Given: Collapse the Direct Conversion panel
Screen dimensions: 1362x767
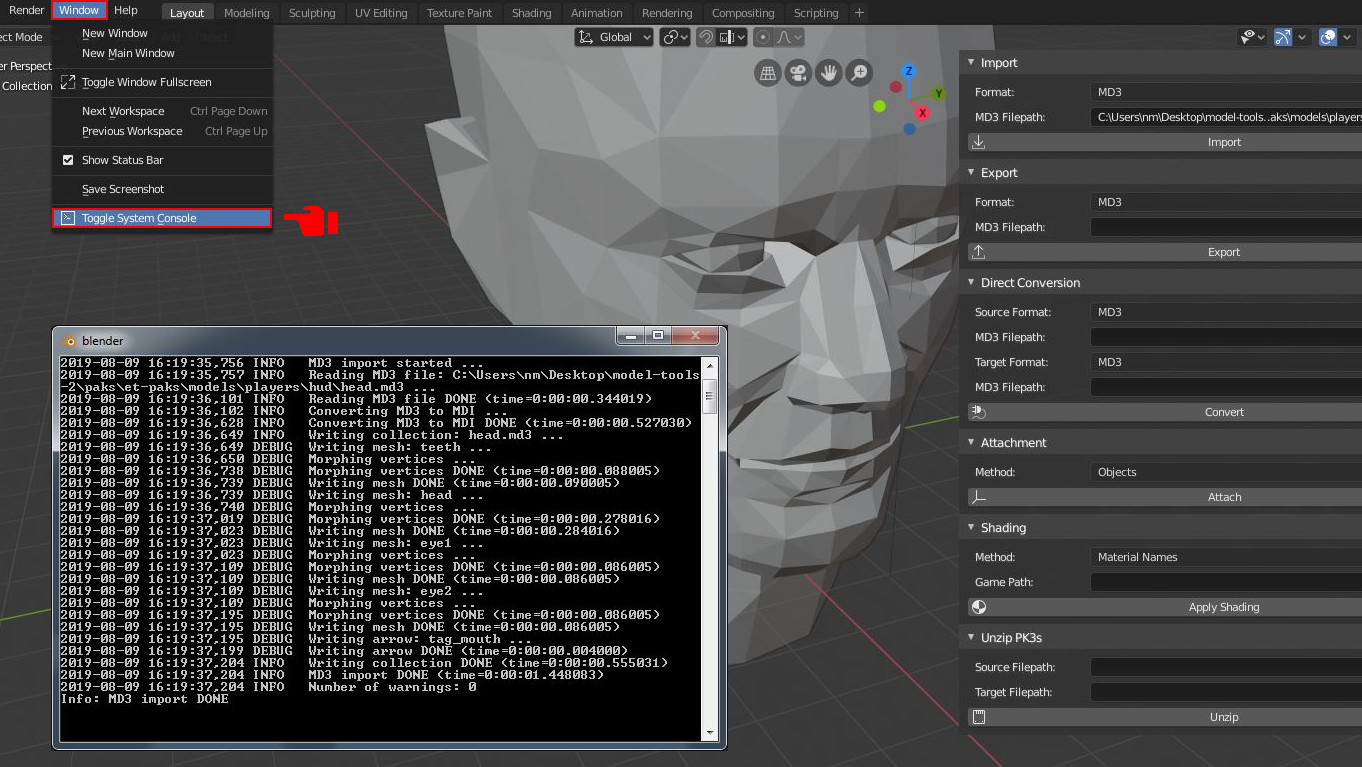Looking at the screenshot, I should click(x=970, y=282).
